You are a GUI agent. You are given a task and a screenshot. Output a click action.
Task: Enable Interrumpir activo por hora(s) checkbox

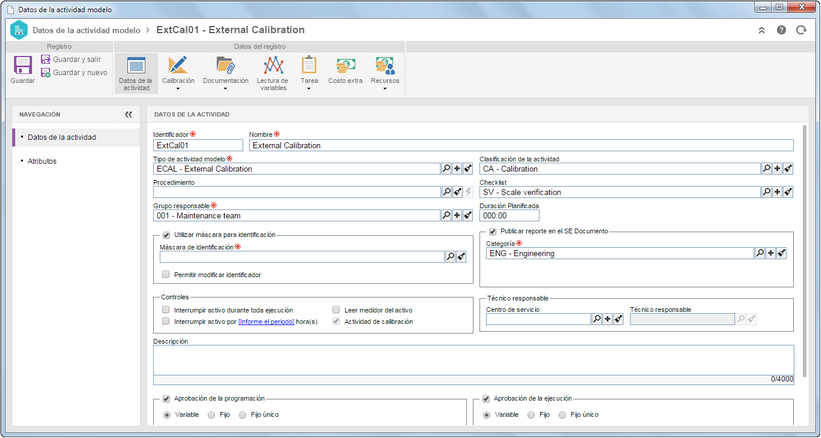[x=166, y=321]
